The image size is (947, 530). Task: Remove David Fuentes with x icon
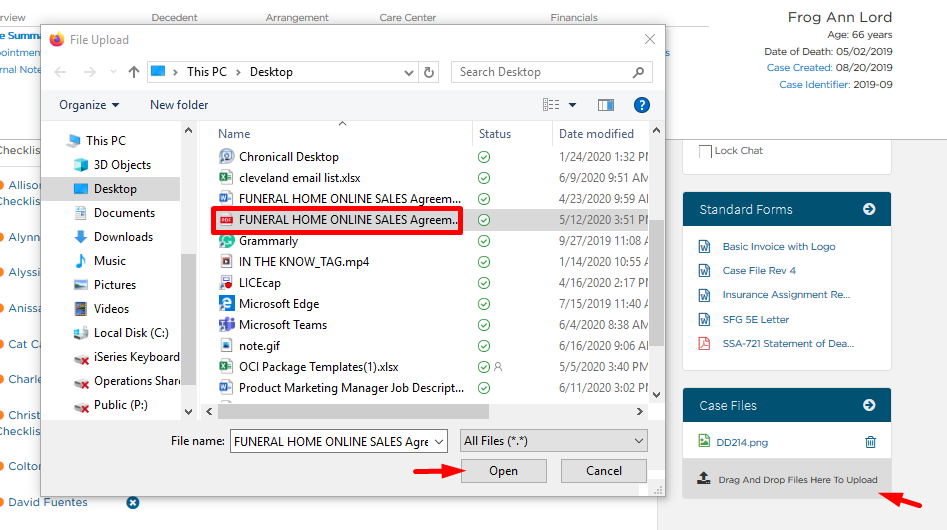[x=133, y=502]
